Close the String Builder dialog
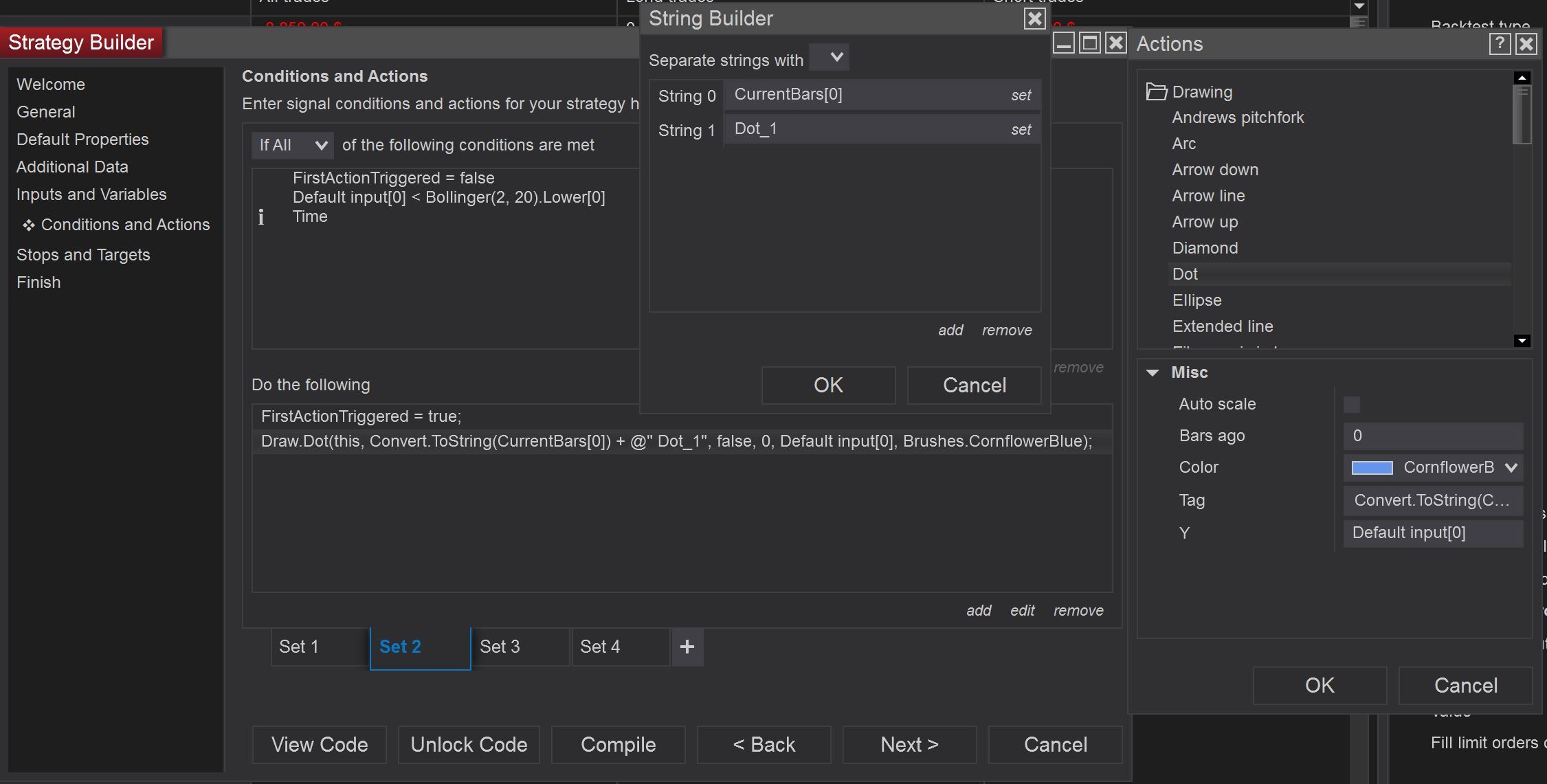The height and width of the screenshot is (784, 1547). point(1034,19)
